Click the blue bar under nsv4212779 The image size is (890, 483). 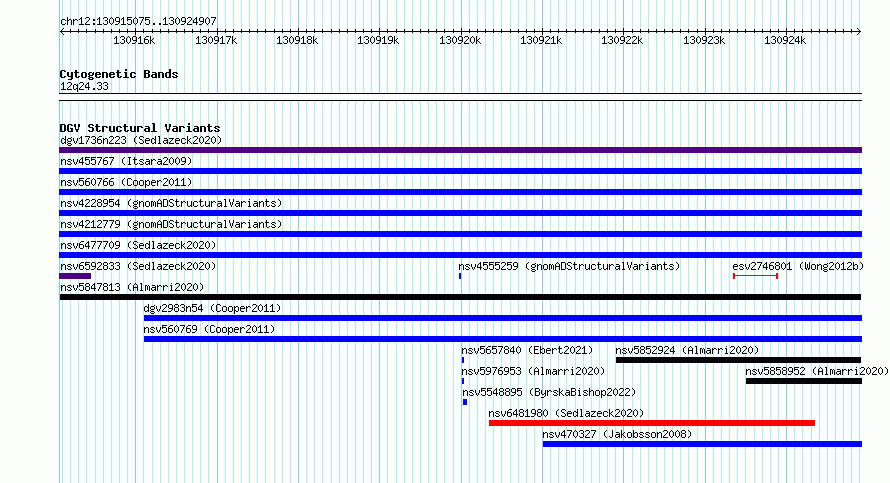click(460, 234)
